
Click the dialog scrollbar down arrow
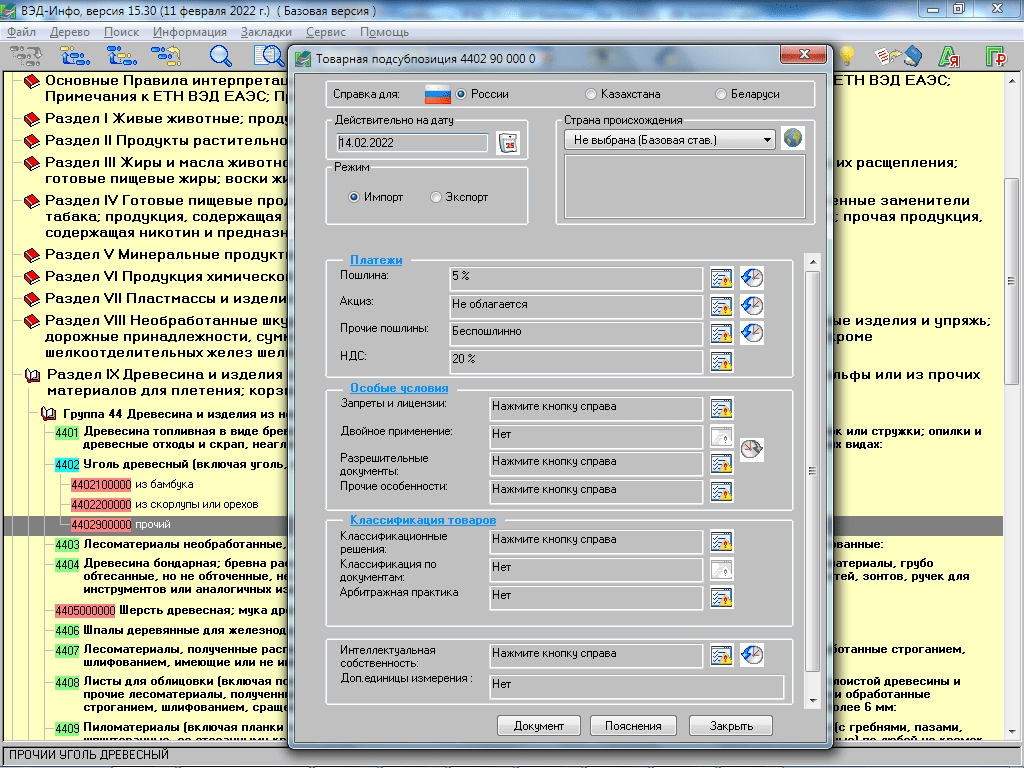coord(812,700)
